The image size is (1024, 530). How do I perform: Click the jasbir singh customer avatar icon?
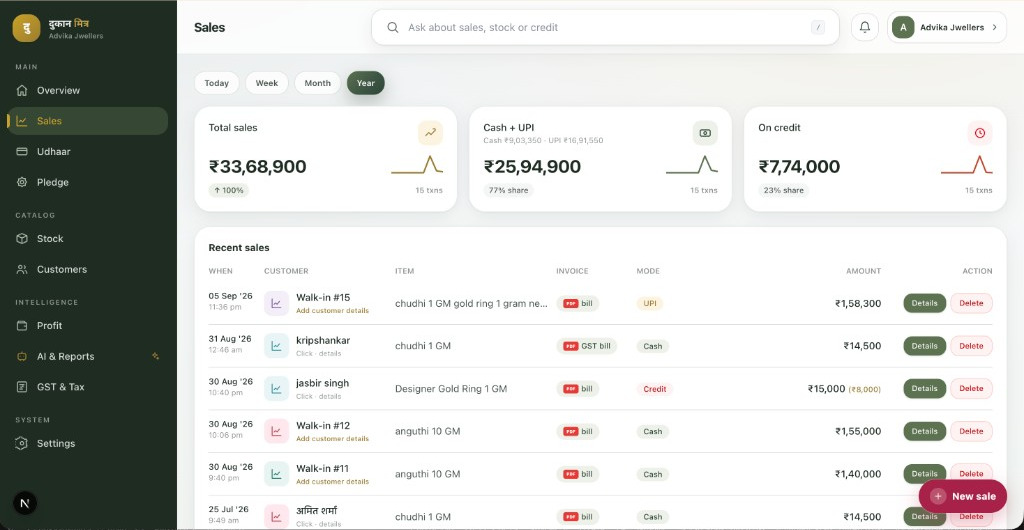[x=276, y=388]
